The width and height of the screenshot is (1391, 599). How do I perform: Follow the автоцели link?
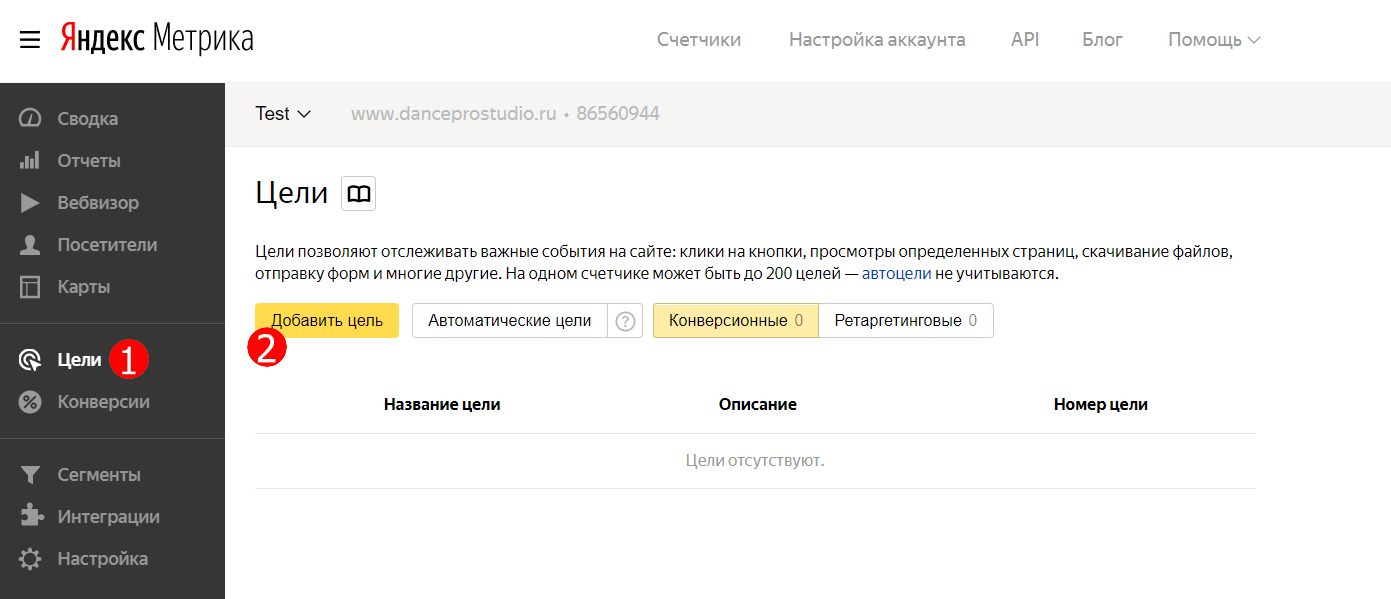click(897, 273)
